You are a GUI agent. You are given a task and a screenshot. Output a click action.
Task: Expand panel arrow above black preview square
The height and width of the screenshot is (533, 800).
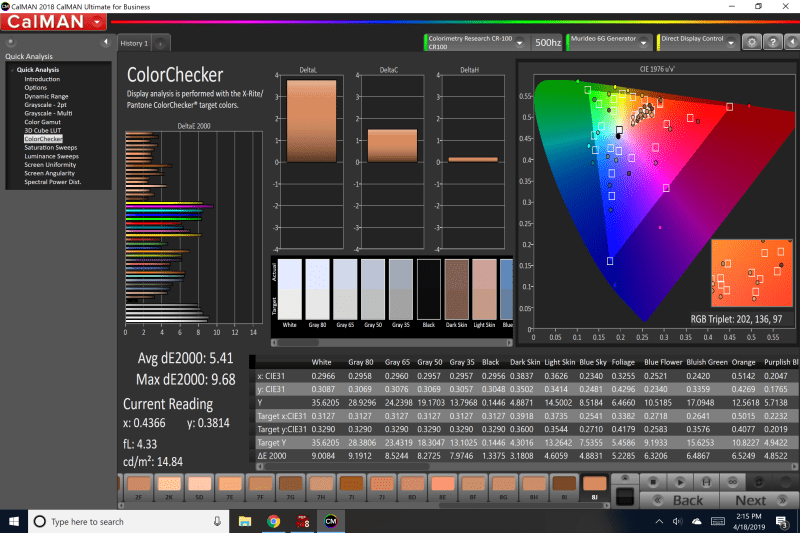624,478
